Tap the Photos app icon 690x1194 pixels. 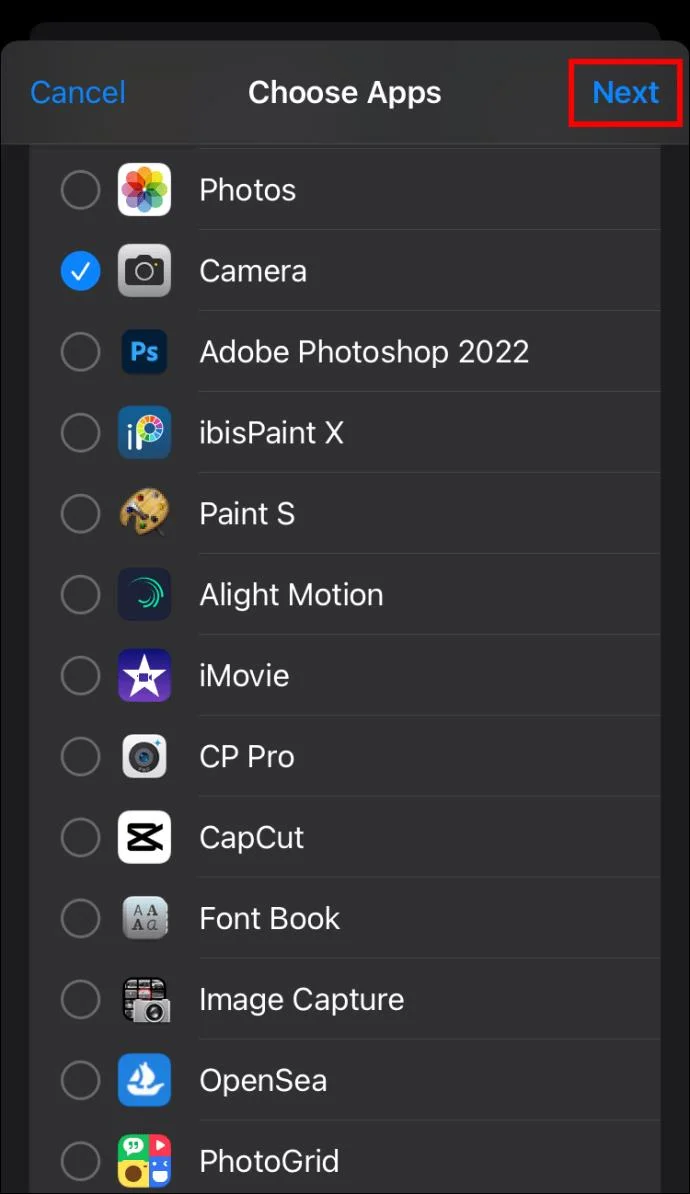click(144, 190)
